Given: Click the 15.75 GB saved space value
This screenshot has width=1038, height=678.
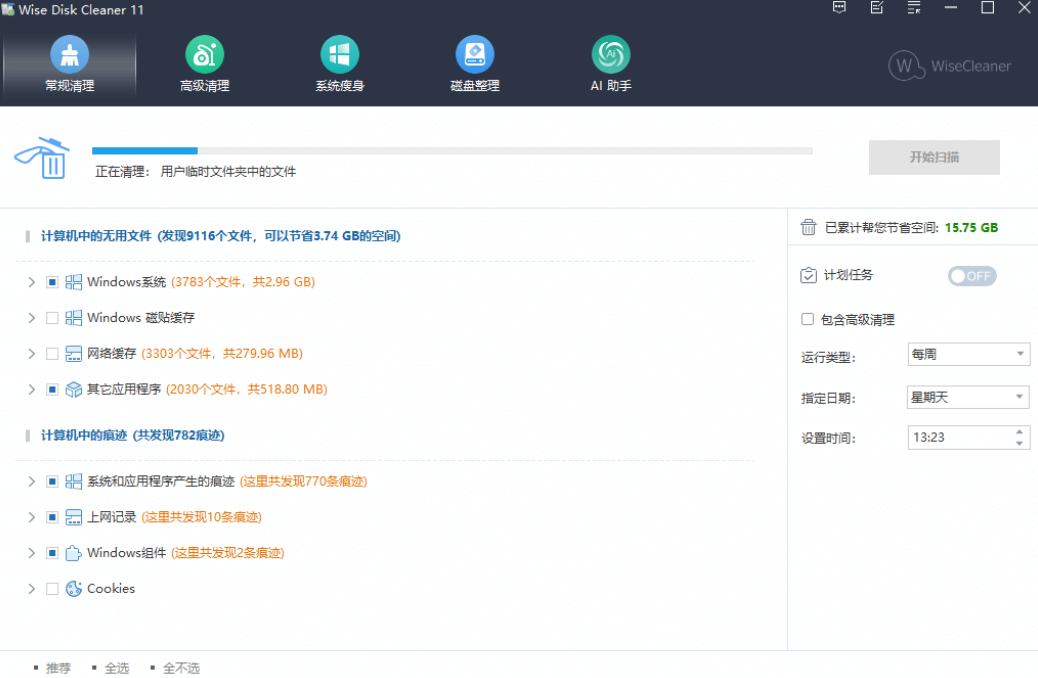Looking at the screenshot, I should tap(971, 228).
